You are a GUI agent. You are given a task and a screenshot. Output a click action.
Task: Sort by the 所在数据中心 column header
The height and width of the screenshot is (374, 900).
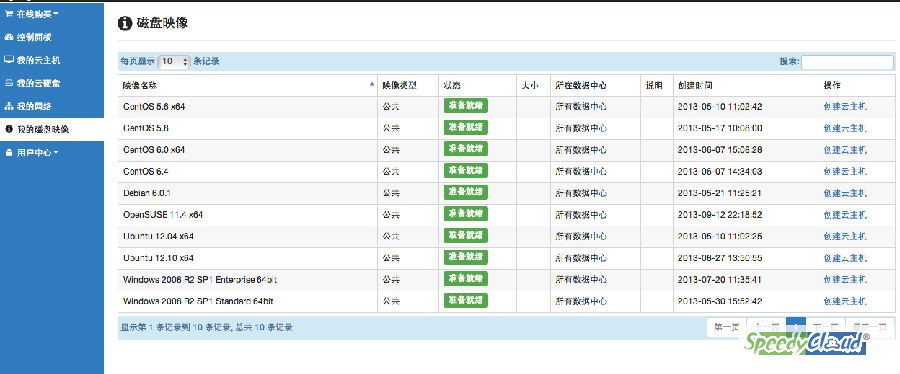[x=596, y=85]
